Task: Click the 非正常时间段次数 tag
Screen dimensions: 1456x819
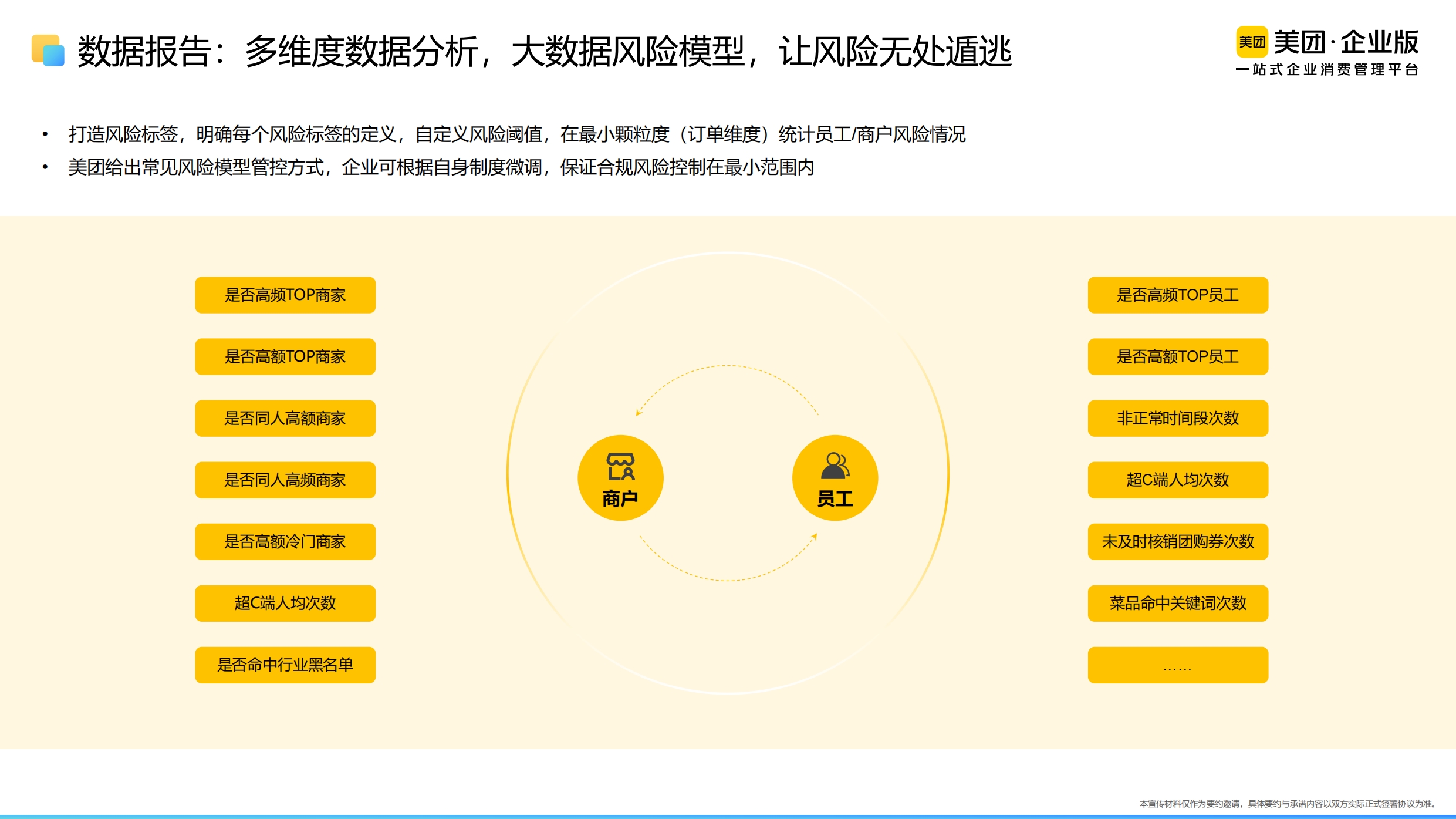Action: click(x=1178, y=418)
